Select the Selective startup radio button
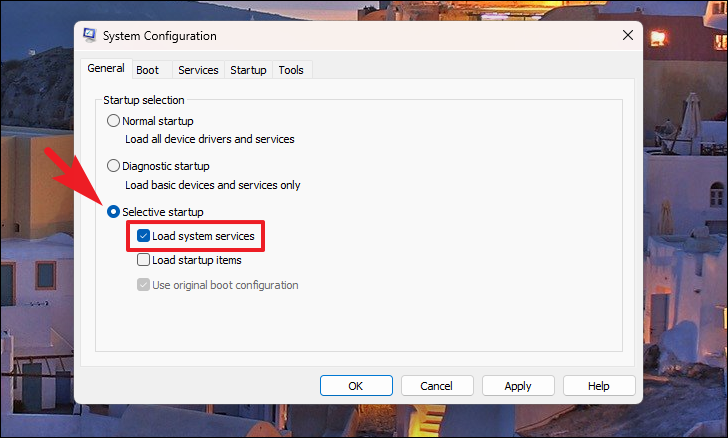 pyautogui.click(x=113, y=212)
